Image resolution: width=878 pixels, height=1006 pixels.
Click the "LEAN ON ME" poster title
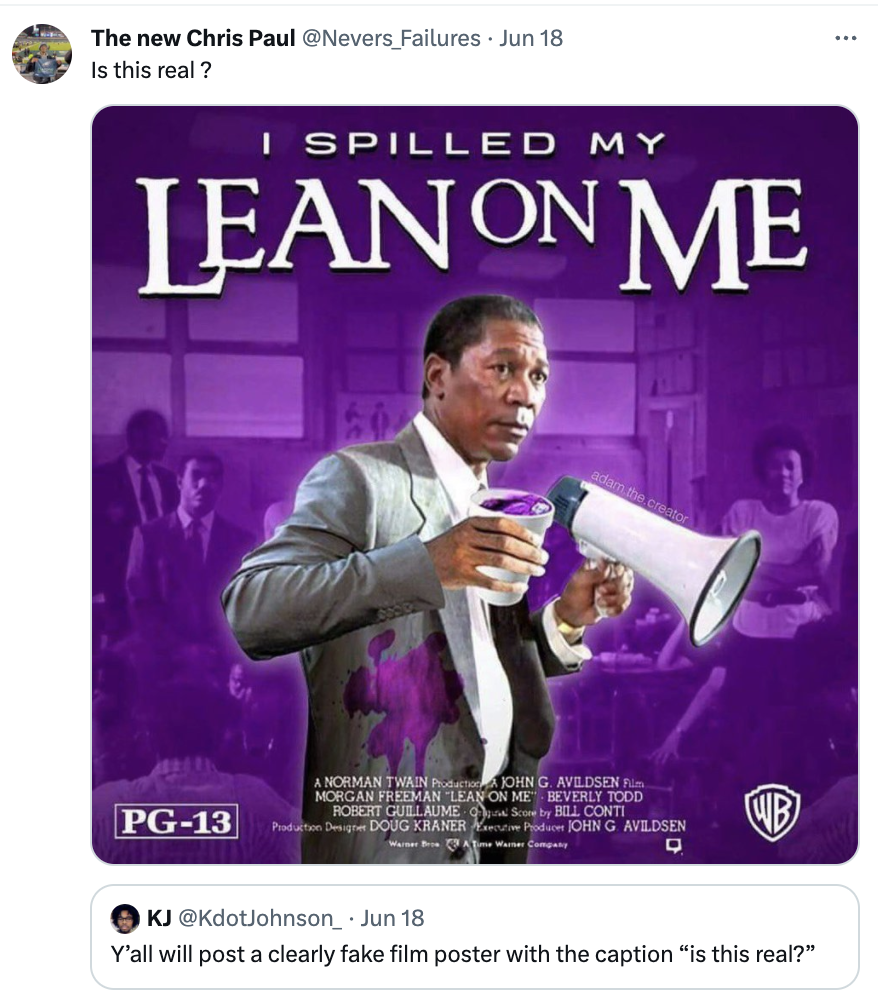[472, 236]
